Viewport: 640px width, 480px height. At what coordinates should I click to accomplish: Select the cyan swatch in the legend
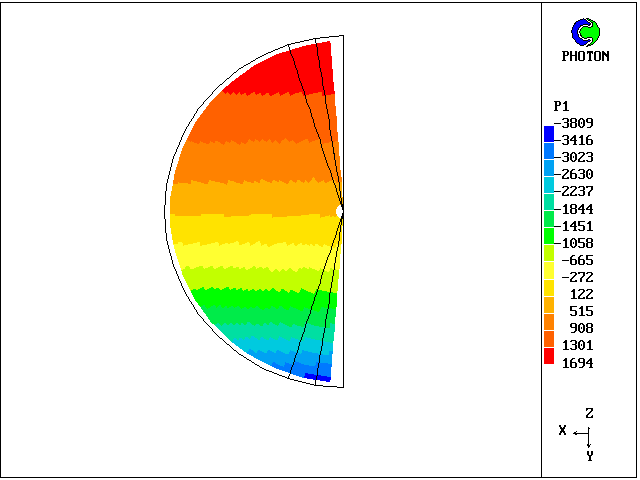coord(548,184)
